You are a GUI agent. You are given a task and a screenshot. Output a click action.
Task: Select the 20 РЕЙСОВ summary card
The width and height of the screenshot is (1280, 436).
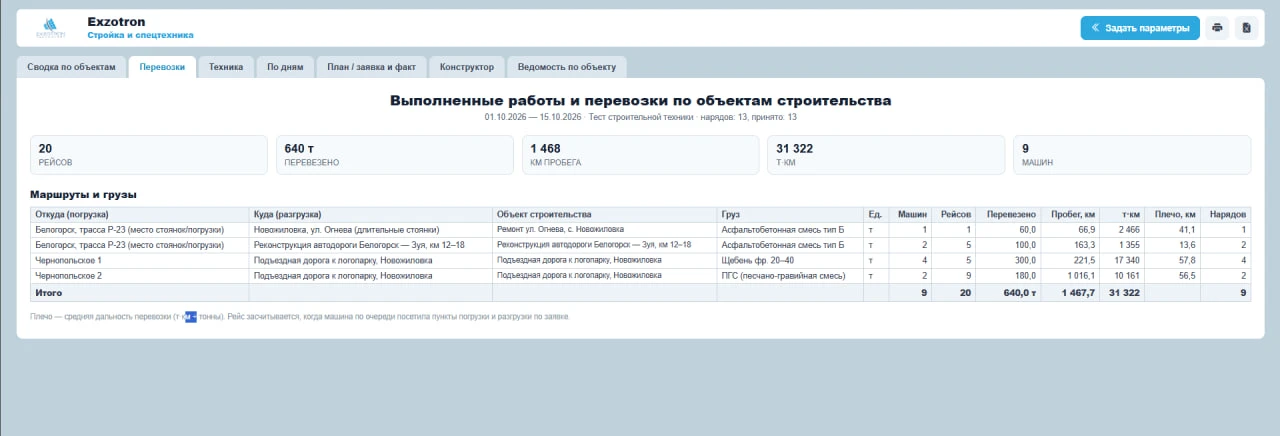pyautogui.click(x=149, y=155)
